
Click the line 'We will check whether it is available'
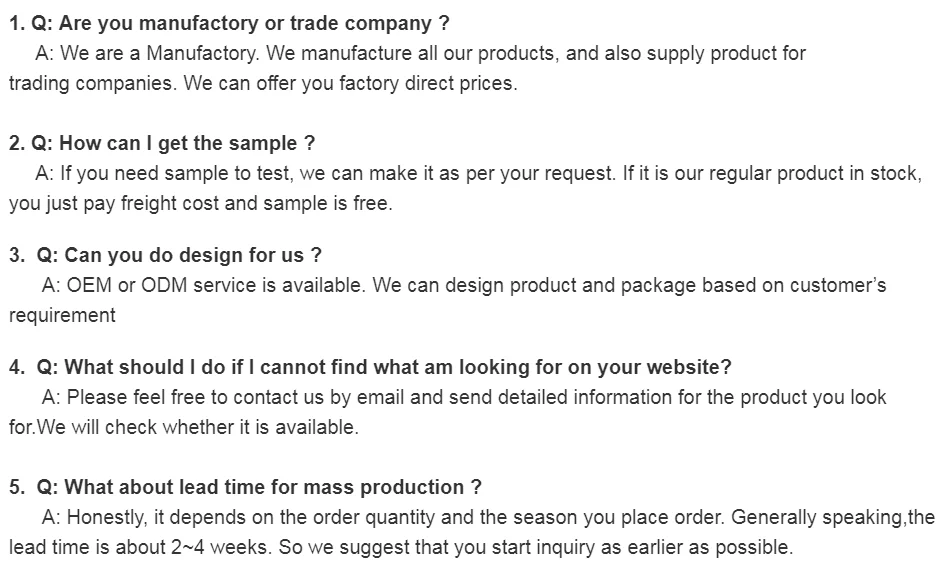click(x=197, y=427)
